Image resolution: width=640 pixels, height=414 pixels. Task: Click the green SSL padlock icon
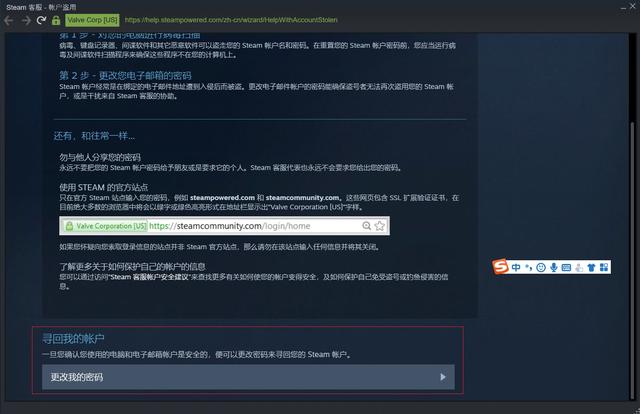(x=56, y=20)
